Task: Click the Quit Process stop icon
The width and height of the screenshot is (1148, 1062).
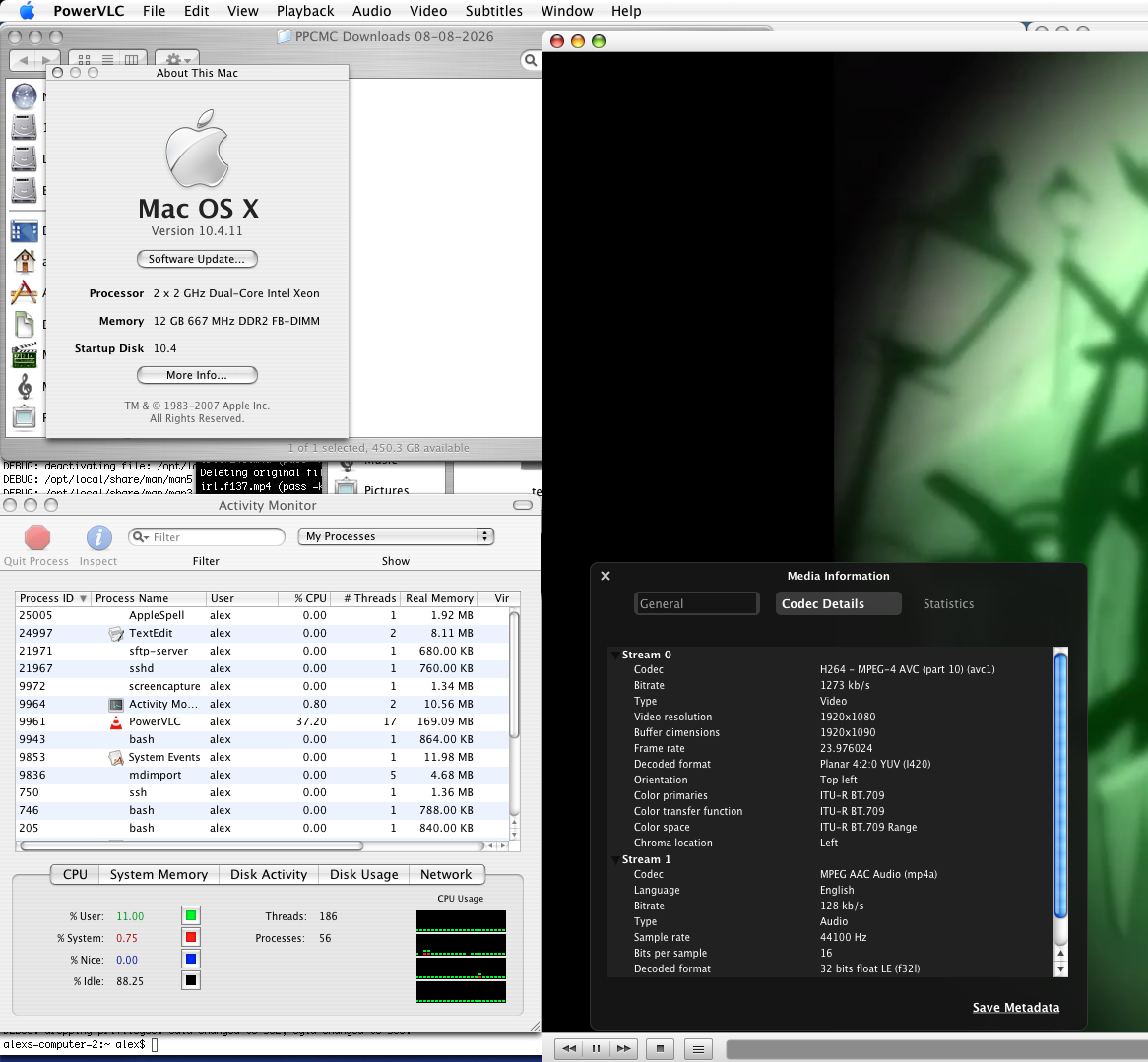Action: click(x=37, y=538)
